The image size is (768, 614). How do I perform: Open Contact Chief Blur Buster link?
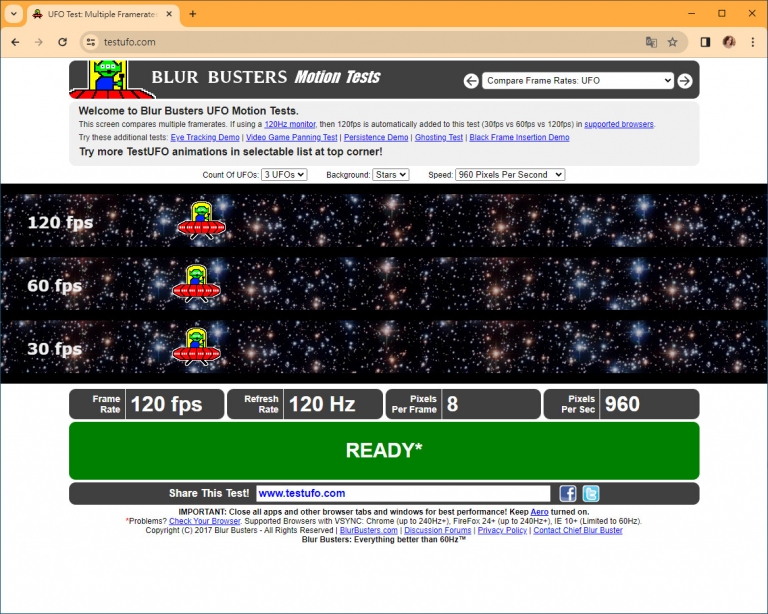(x=578, y=531)
